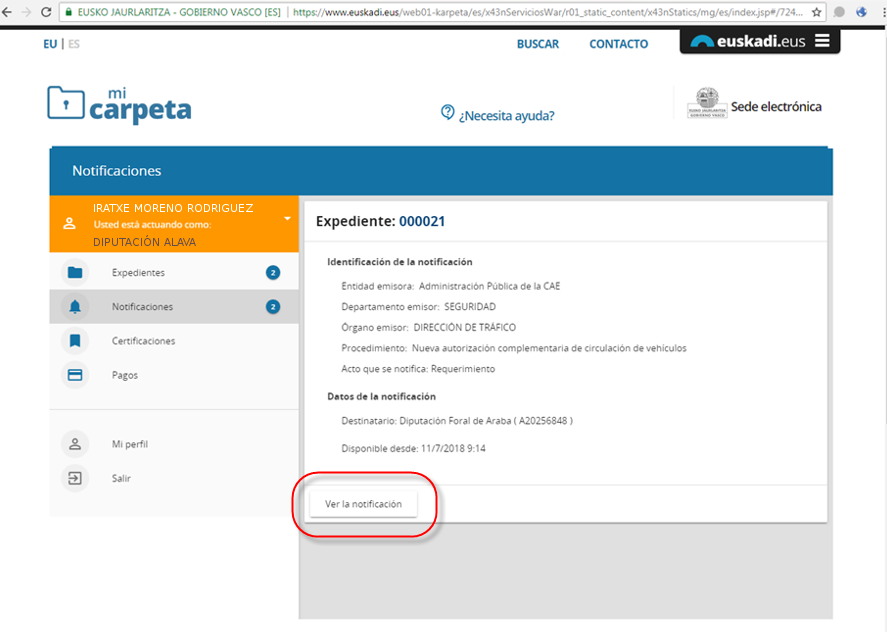
Task: Click the Expedientes folder icon
Action: tap(75, 273)
